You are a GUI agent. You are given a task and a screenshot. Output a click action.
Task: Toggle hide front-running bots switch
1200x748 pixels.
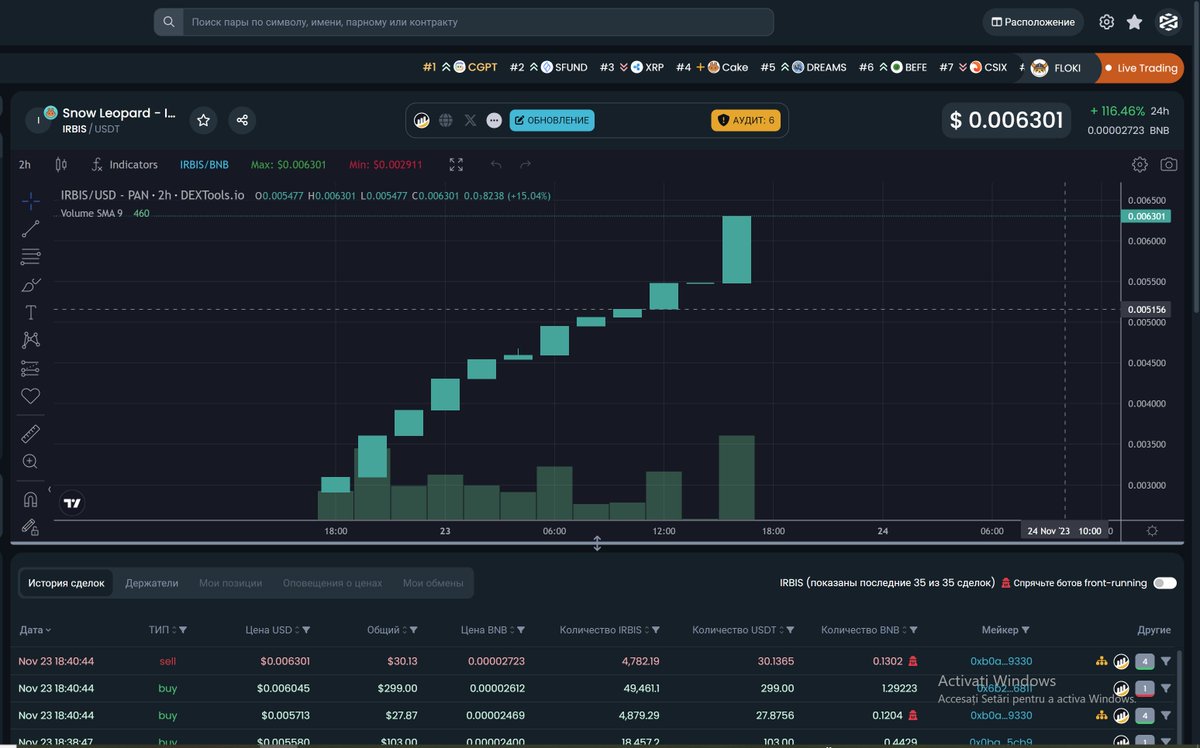point(1165,583)
